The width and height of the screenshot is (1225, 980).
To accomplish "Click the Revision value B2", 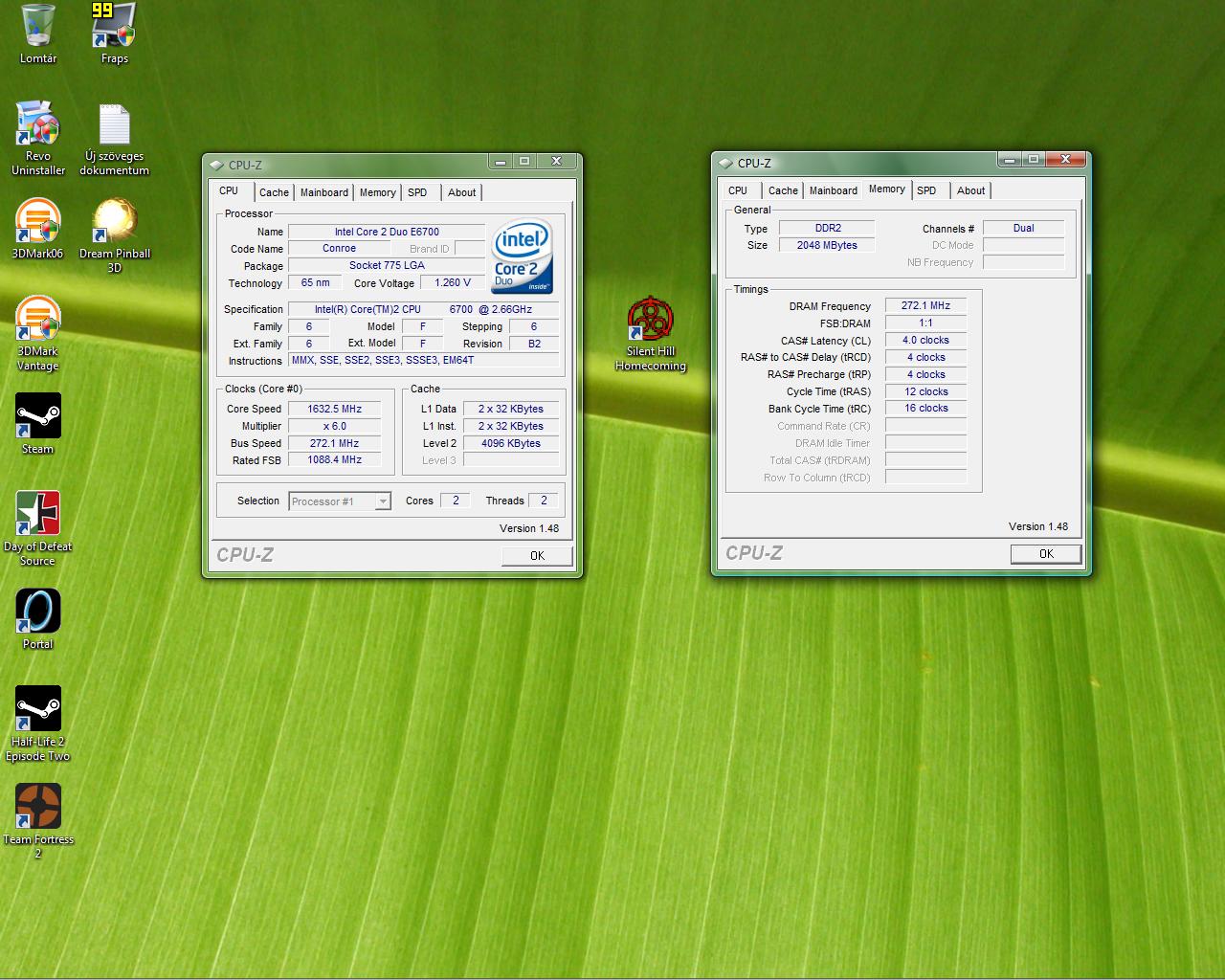I will [534, 345].
